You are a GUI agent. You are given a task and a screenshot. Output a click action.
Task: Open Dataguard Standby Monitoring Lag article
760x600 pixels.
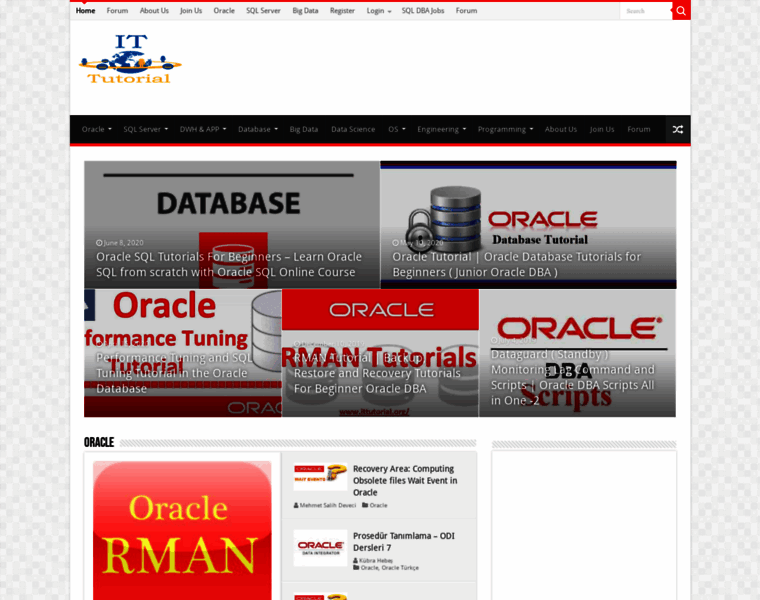[x=573, y=378]
